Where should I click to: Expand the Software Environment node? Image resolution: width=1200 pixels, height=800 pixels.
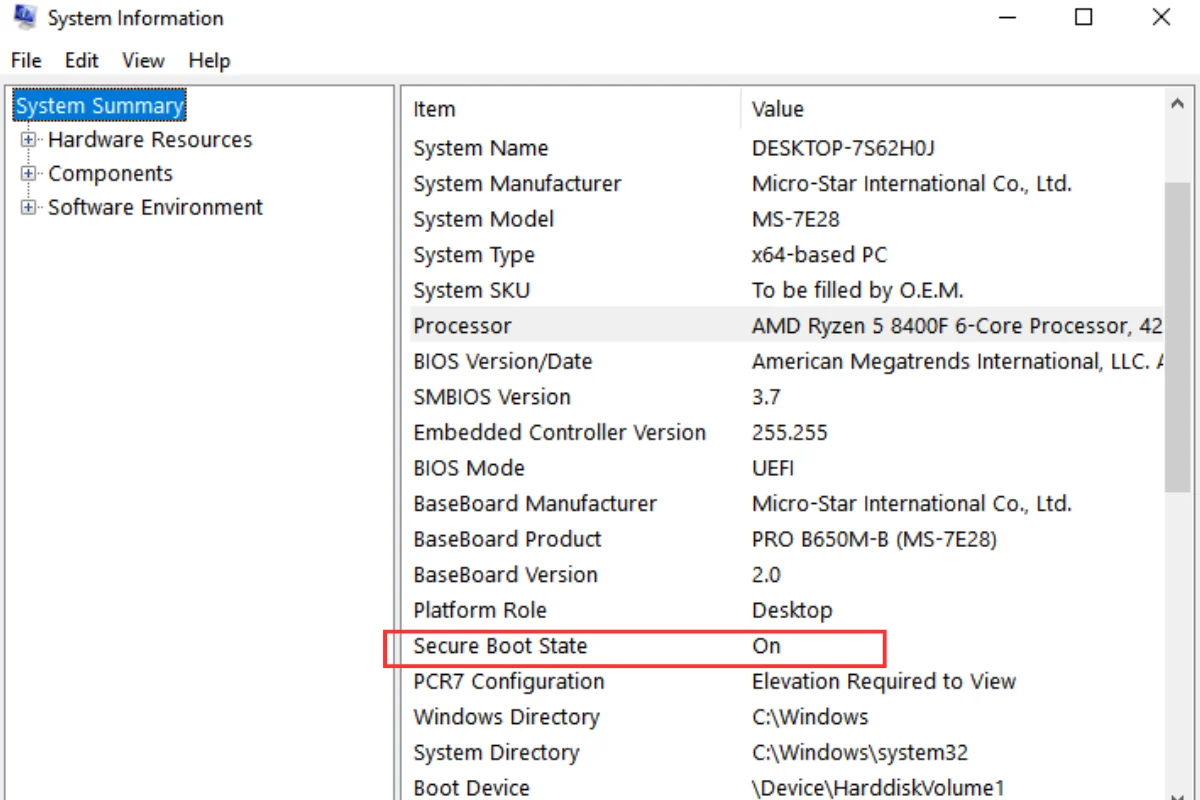pos(29,208)
